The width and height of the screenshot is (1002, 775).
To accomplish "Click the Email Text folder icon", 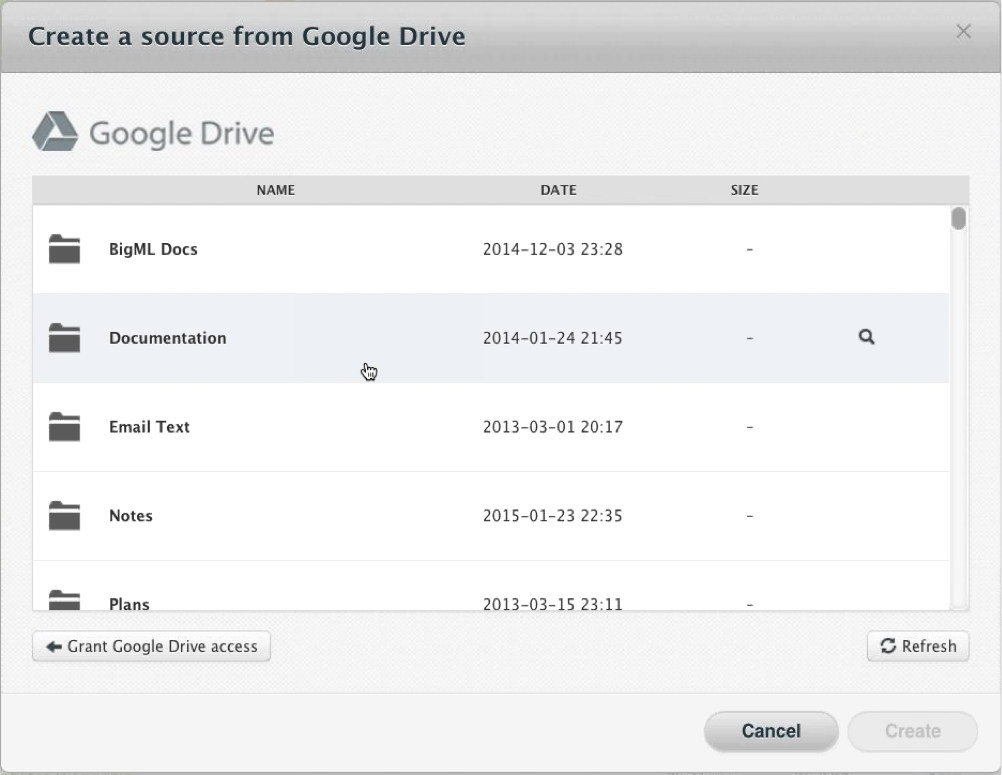I will pos(64,427).
